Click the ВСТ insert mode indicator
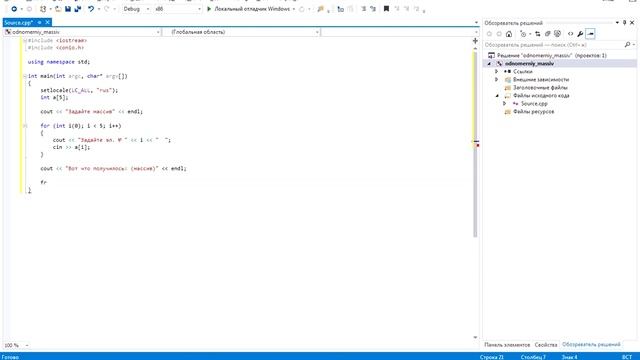 (627, 357)
